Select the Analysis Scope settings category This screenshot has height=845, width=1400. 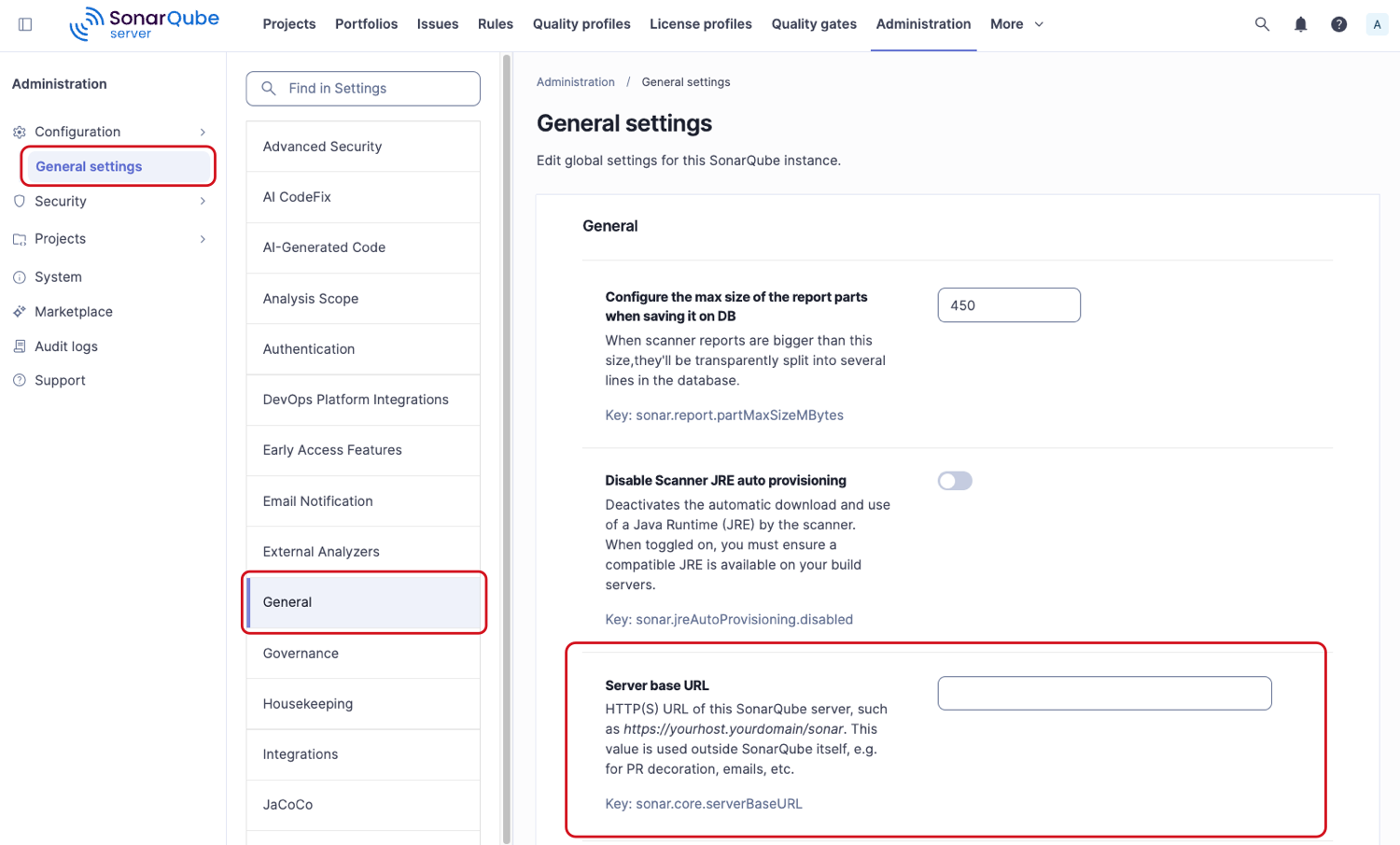pyautogui.click(x=363, y=299)
